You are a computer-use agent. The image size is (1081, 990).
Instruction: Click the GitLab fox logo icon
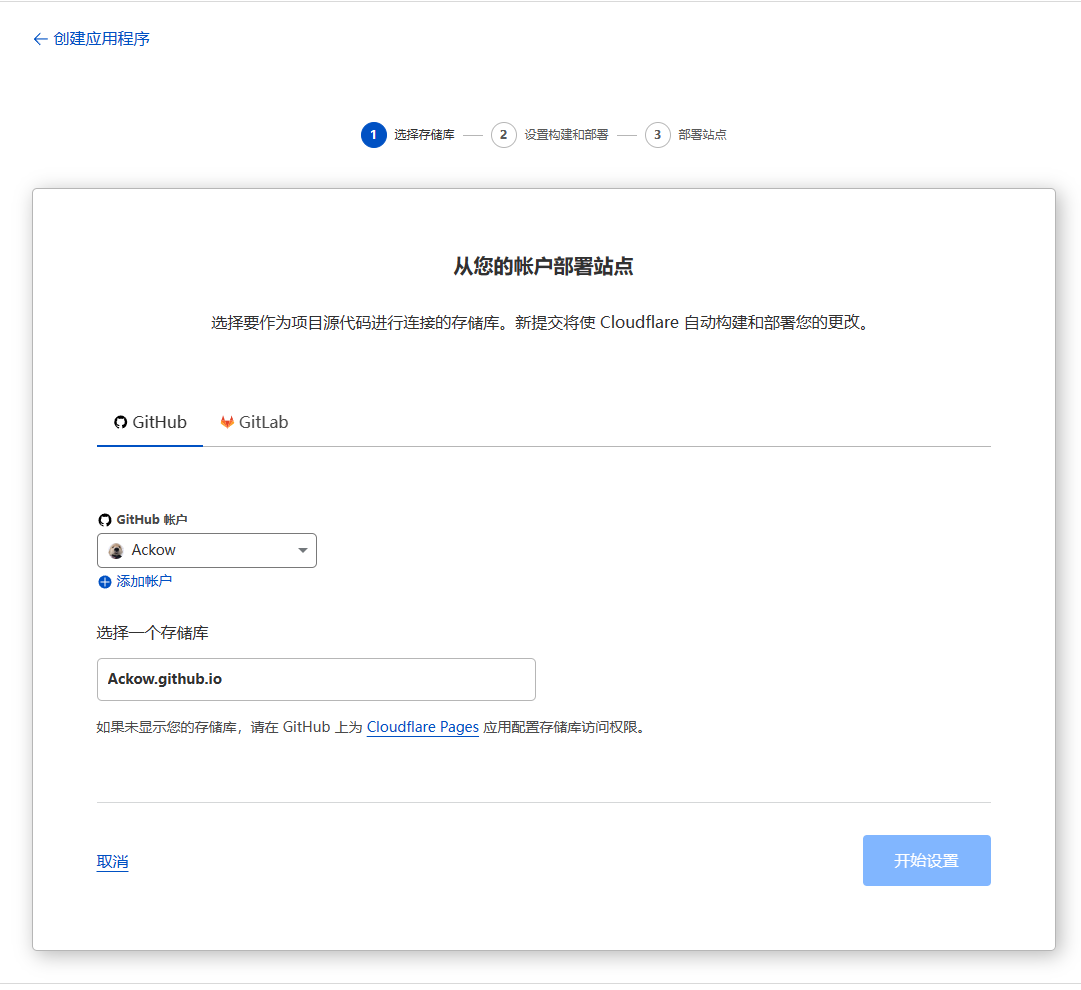(227, 422)
